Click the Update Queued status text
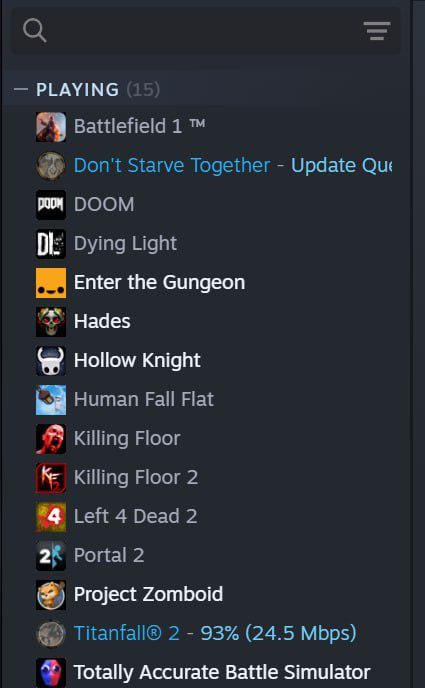 tap(342, 165)
